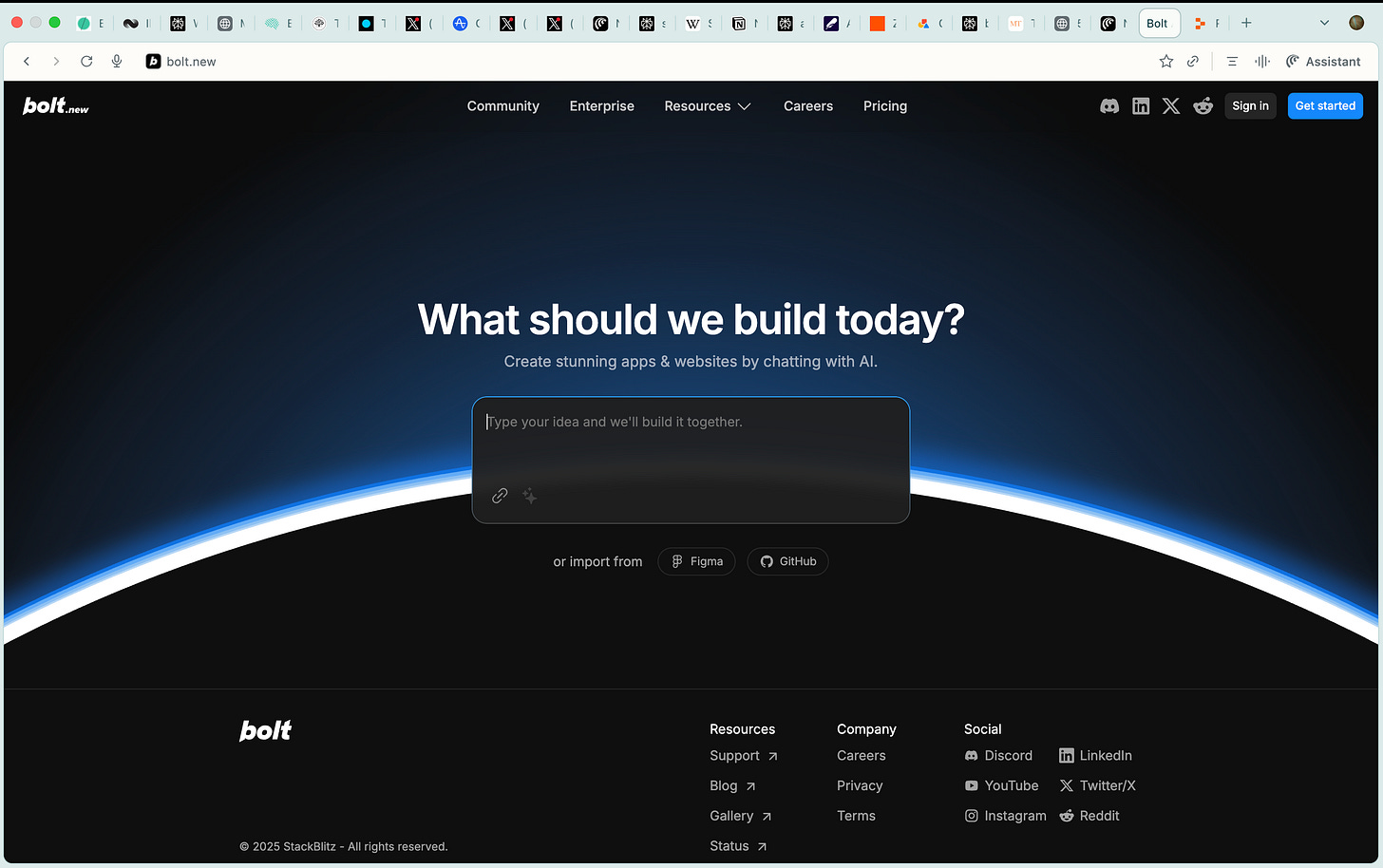Click the sparkle enhance prompt icon
The width and height of the screenshot is (1383, 868).
click(x=530, y=496)
